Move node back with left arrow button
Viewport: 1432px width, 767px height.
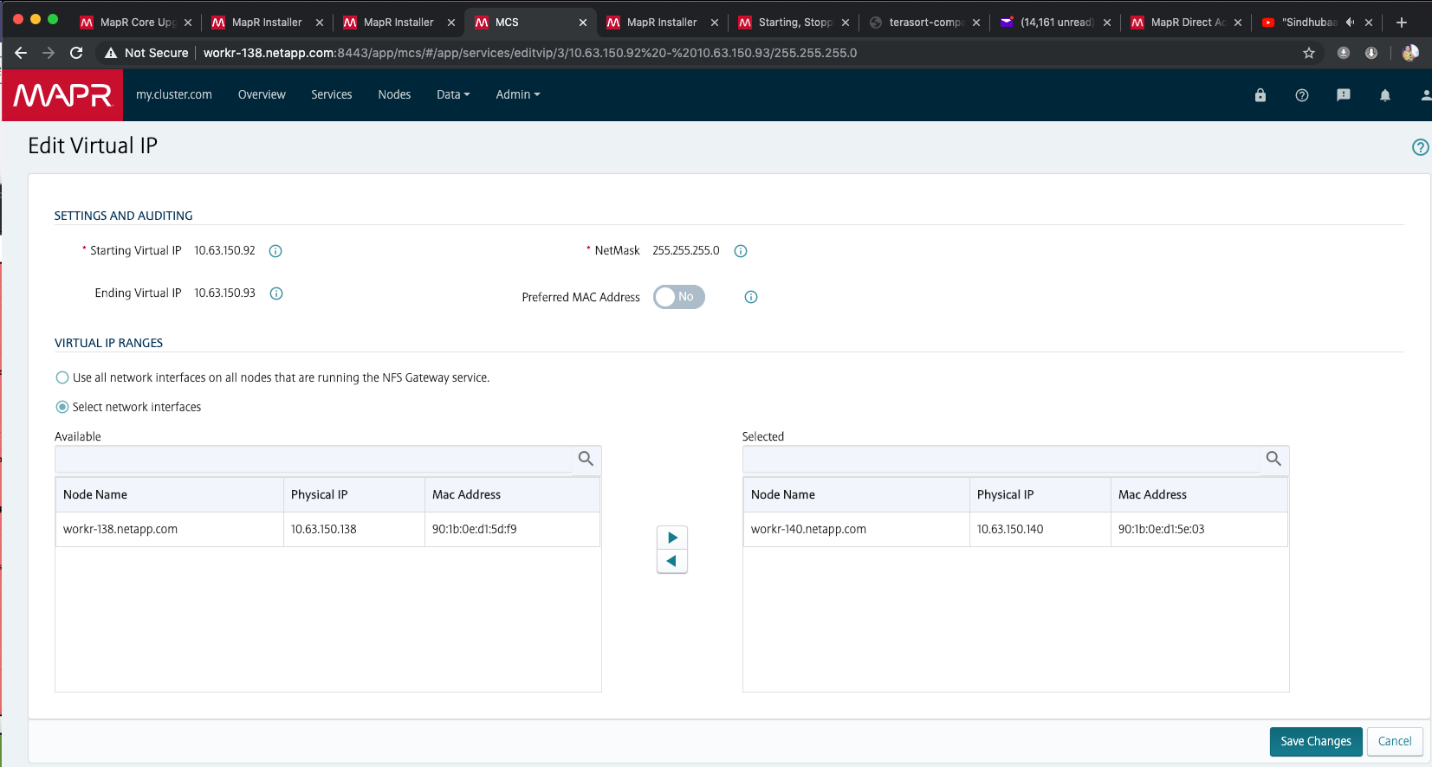click(x=672, y=561)
